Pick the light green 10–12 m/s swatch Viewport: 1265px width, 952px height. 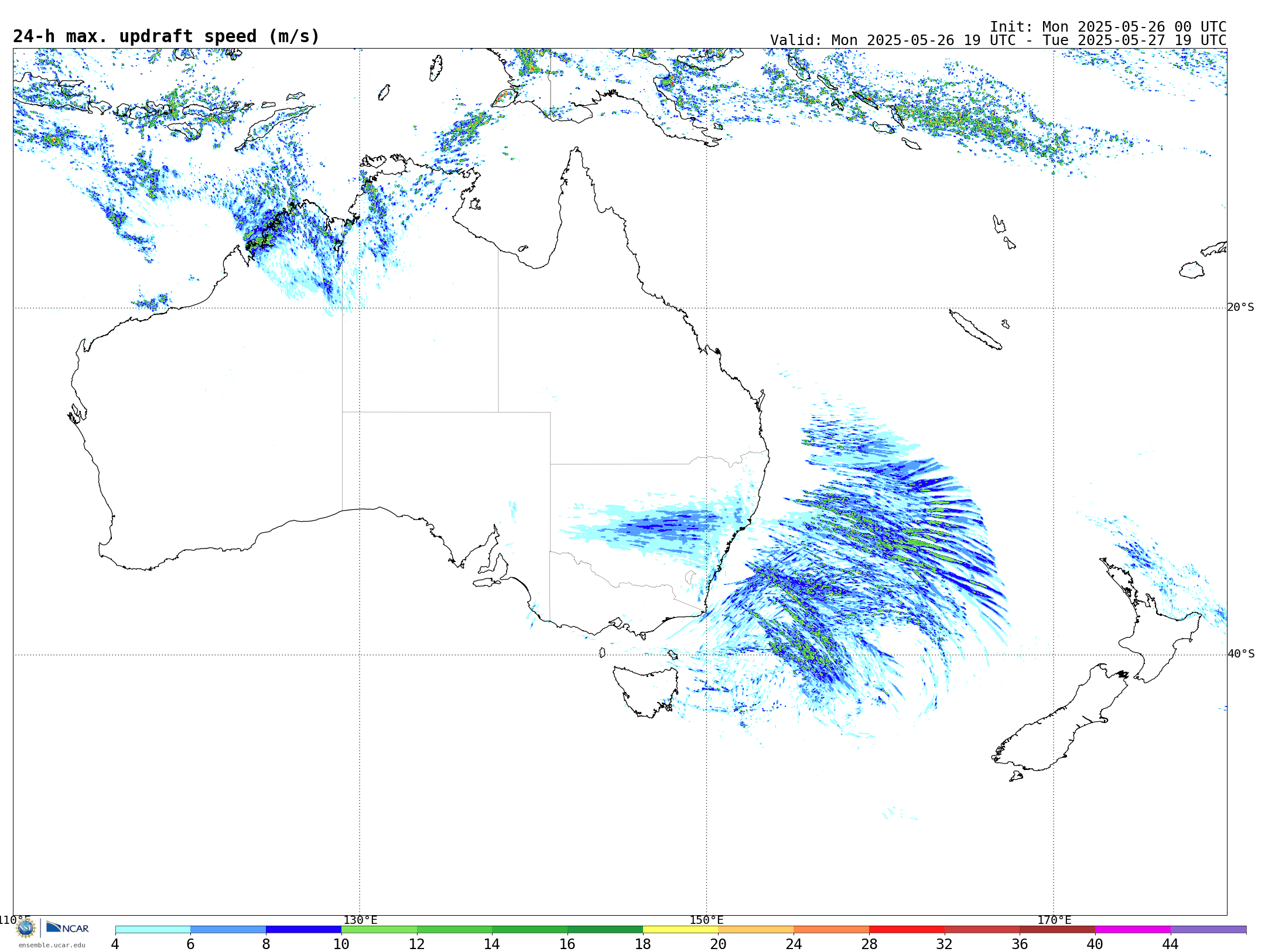click(379, 930)
